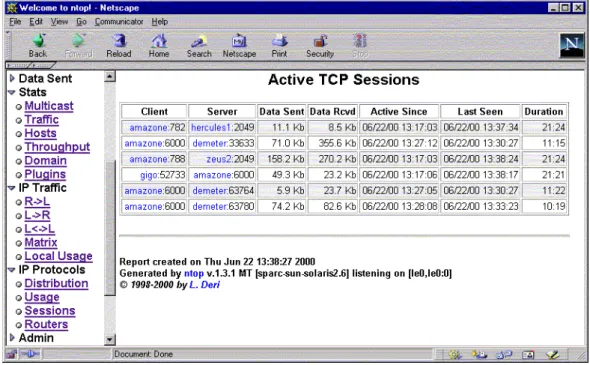The image size is (590, 365).
Task: Open the Edit menu
Action: pyautogui.click(x=36, y=22)
